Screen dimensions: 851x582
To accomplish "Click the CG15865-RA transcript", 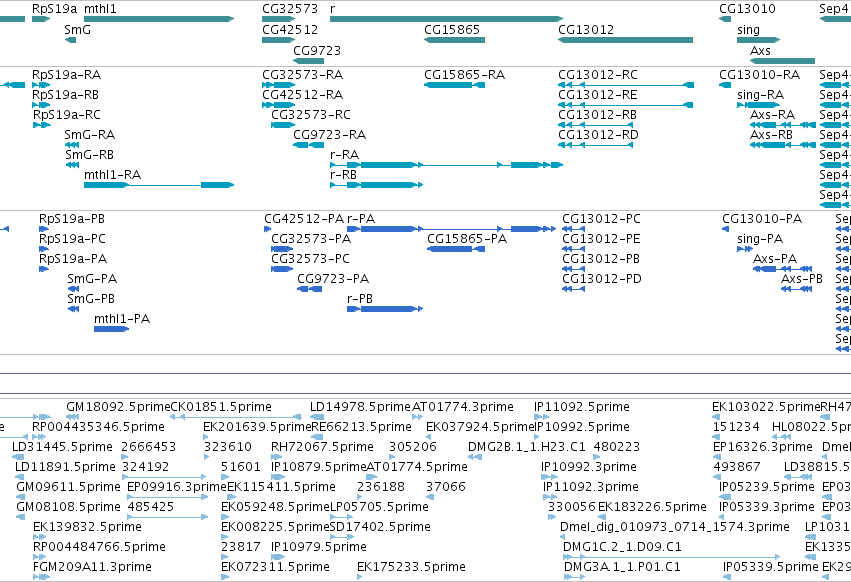I will click(454, 85).
